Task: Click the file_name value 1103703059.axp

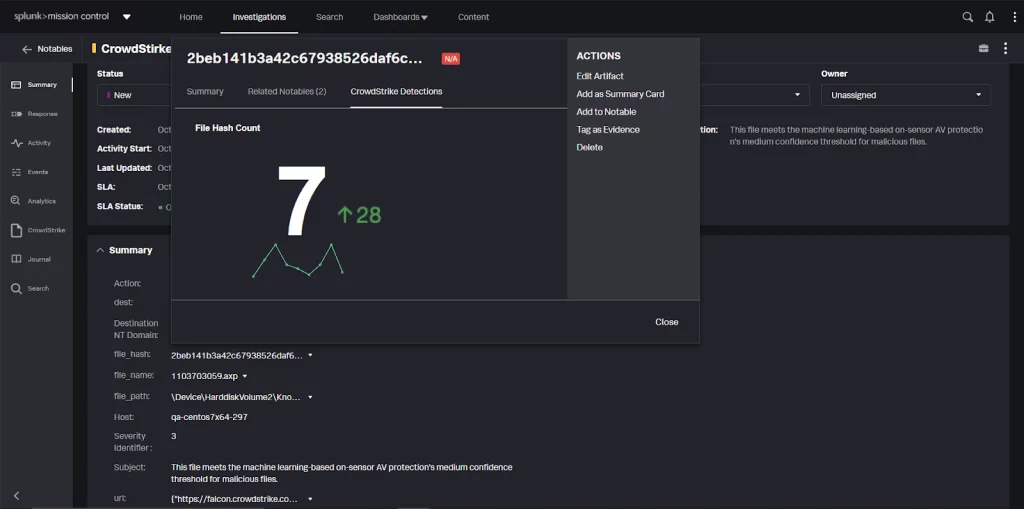Action: point(204,376)
